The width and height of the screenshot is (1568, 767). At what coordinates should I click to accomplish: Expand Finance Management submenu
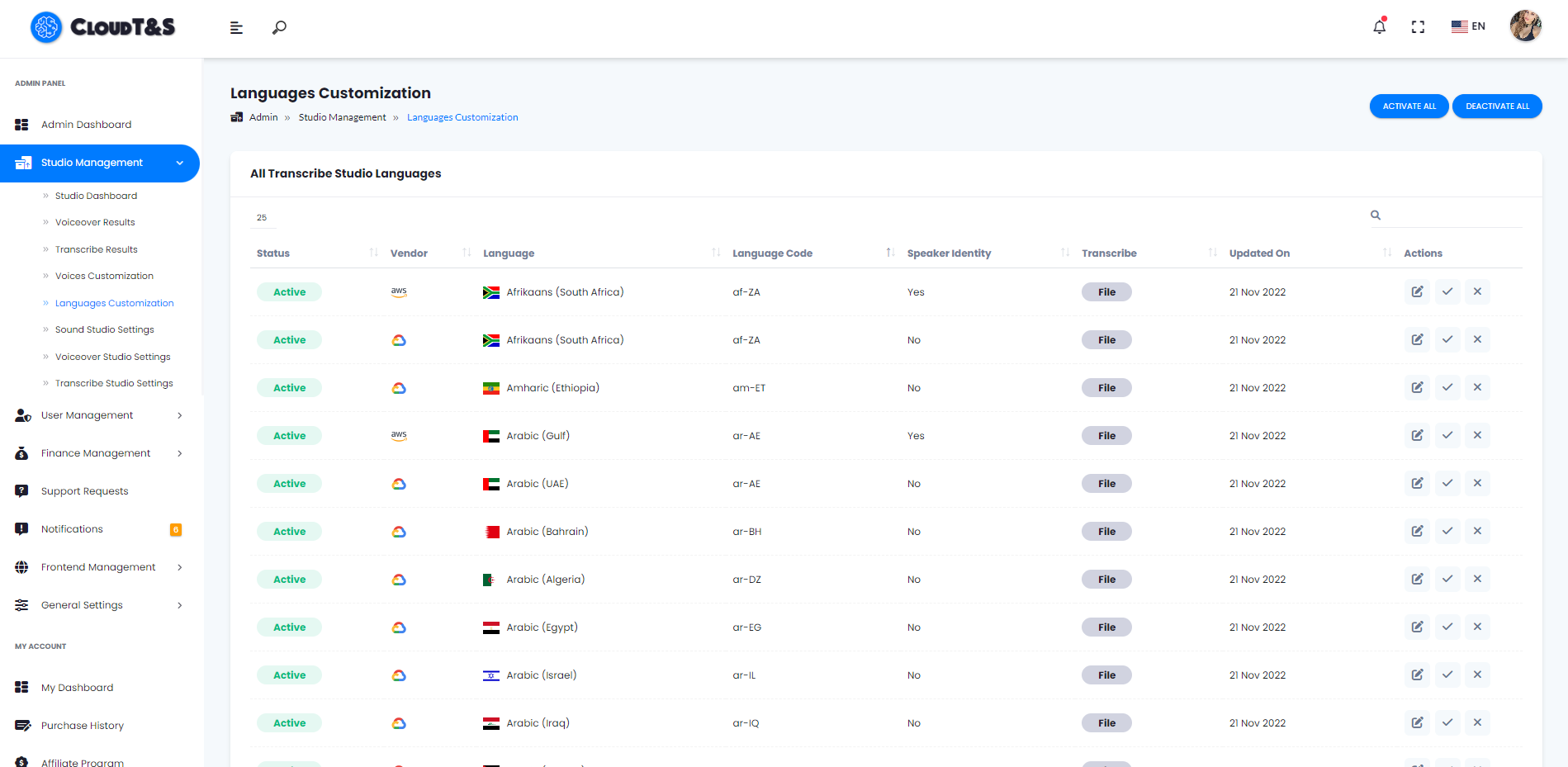(99, 453)
